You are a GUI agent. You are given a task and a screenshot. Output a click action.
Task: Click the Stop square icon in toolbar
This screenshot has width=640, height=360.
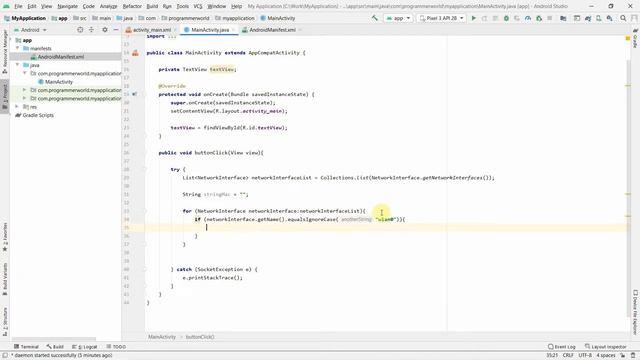pos(550,18)
